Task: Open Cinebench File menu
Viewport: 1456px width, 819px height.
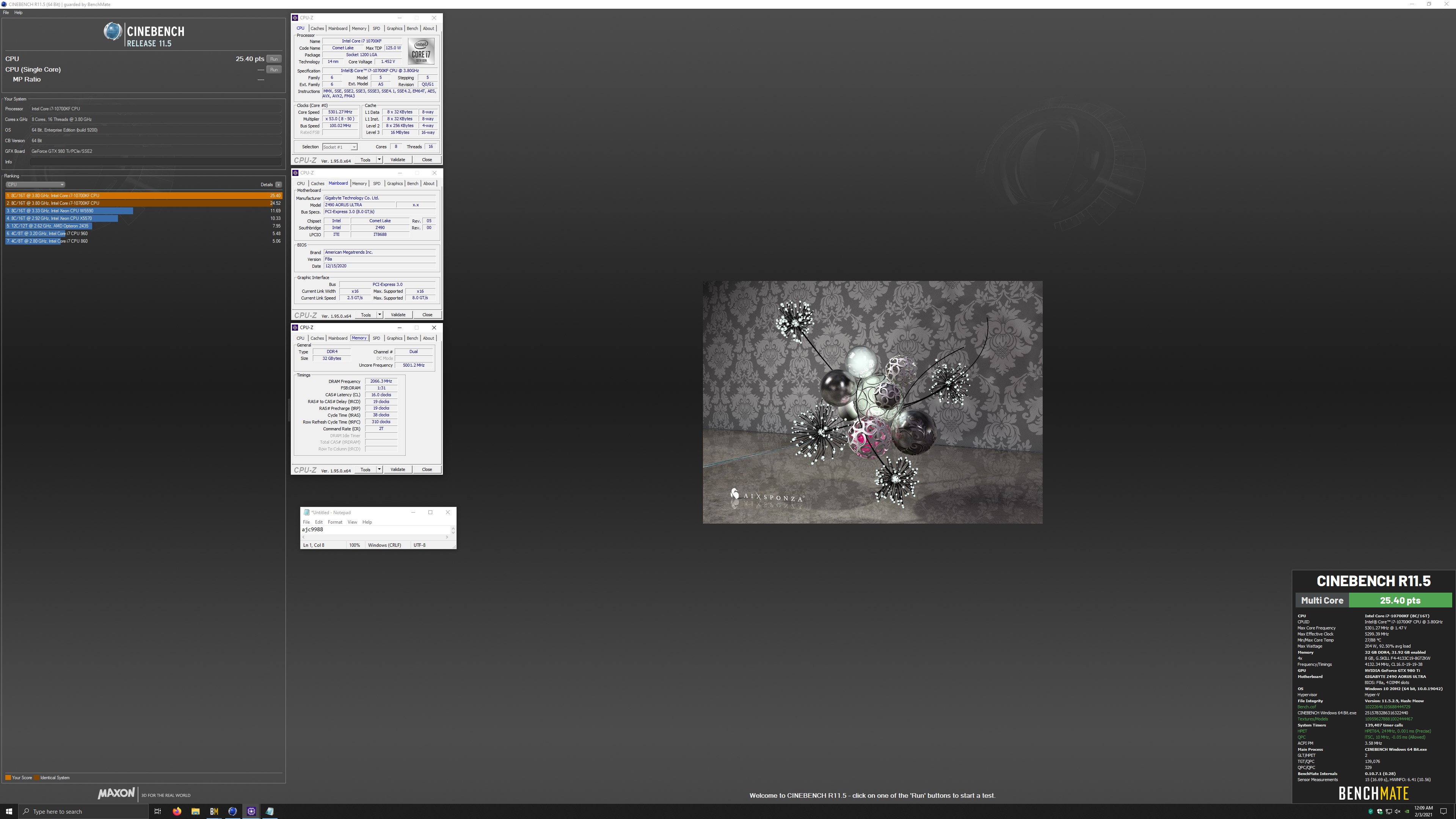Action: click(x=6, y=13)
